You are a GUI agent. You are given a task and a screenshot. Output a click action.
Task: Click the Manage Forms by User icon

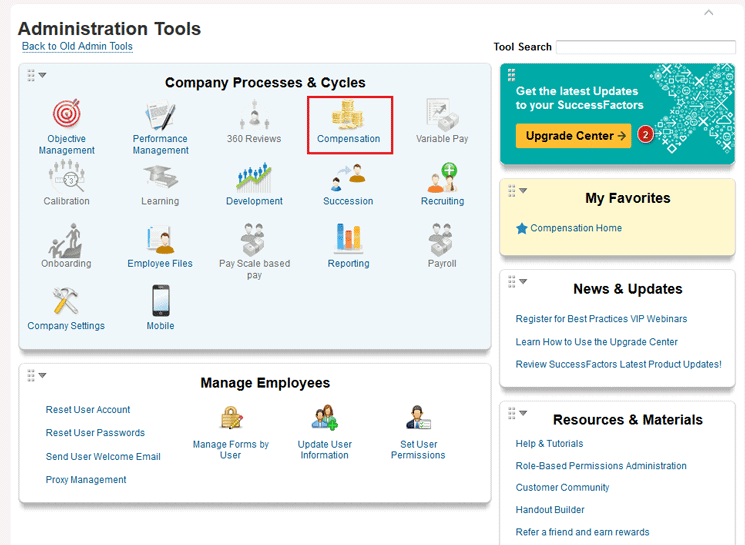pos(231,418)
